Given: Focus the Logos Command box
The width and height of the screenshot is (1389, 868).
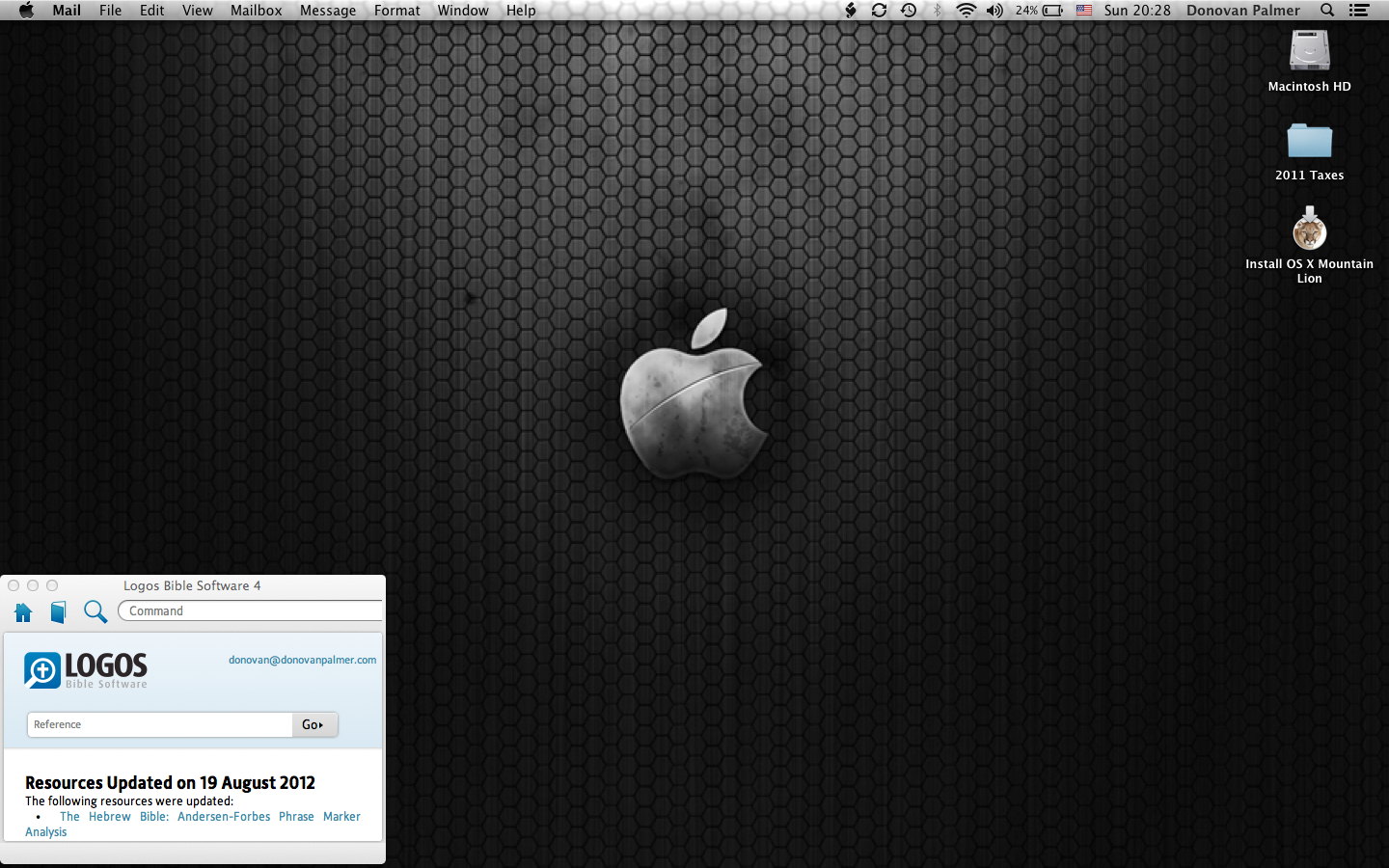Looking at the screenshot, I should click(250, 610).
